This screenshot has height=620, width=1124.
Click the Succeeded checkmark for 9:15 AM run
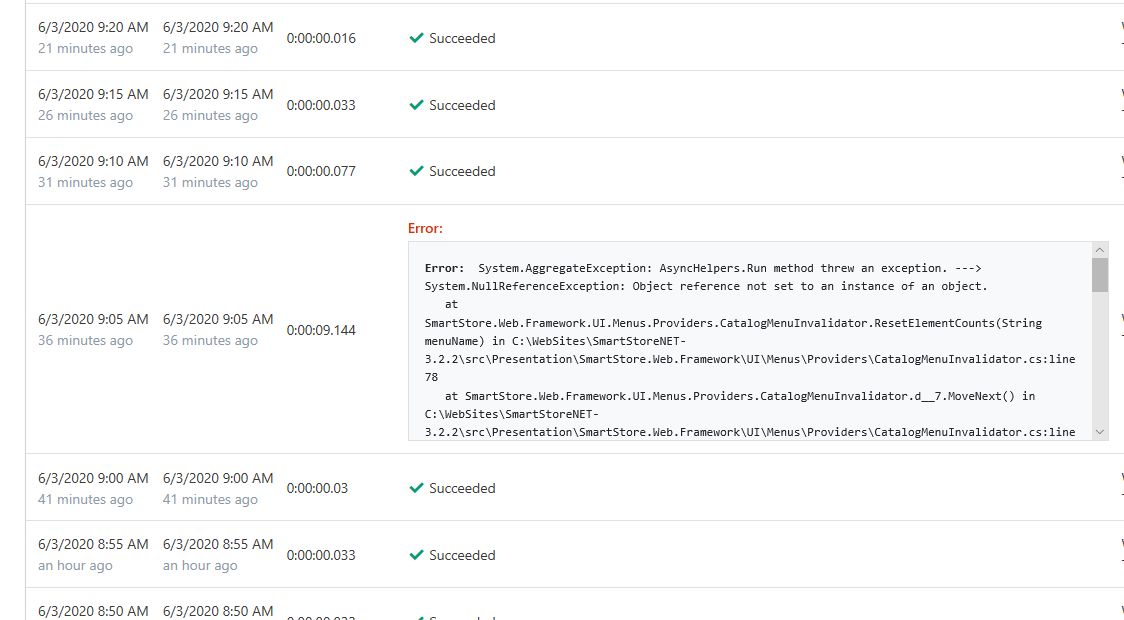click(x=416, y=104)
